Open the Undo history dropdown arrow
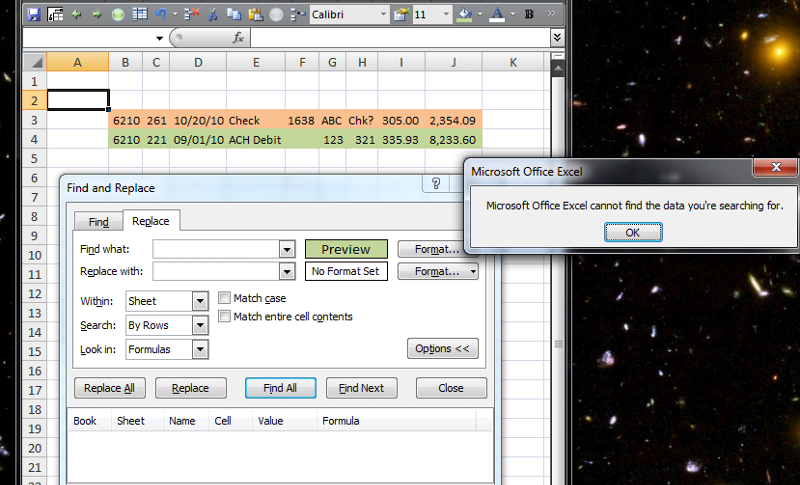 point(175,14)
